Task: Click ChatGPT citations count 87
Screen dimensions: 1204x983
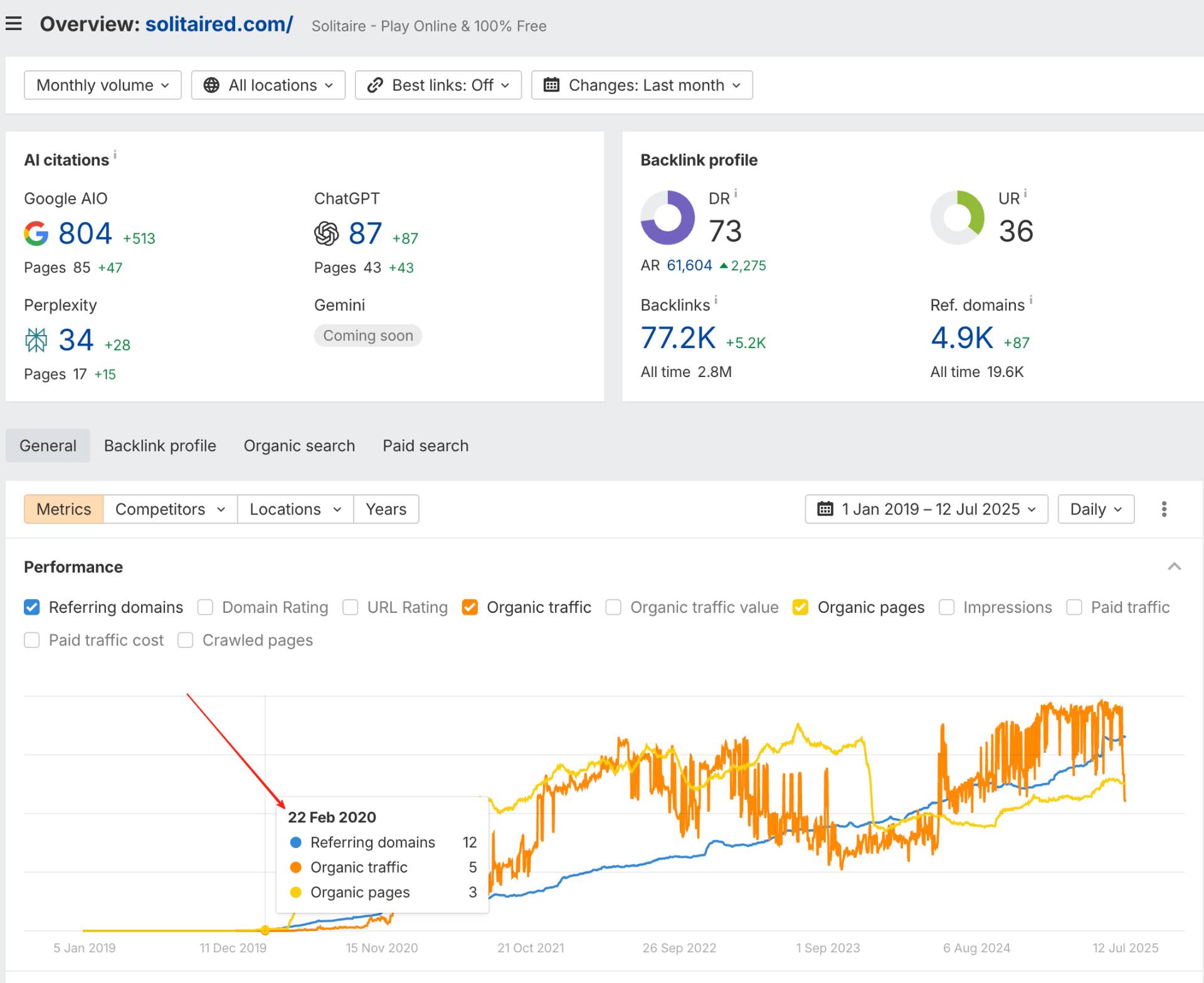Action: pos(365,233)
